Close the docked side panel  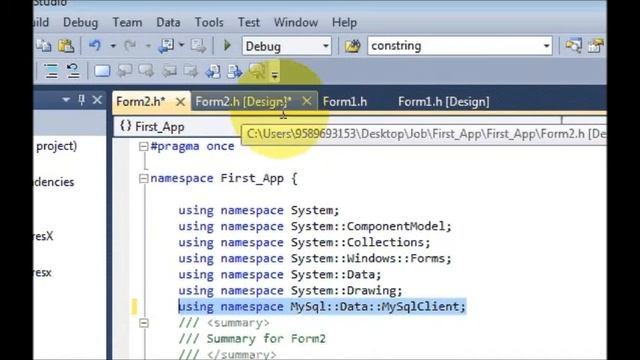click(x=97, y=100)
